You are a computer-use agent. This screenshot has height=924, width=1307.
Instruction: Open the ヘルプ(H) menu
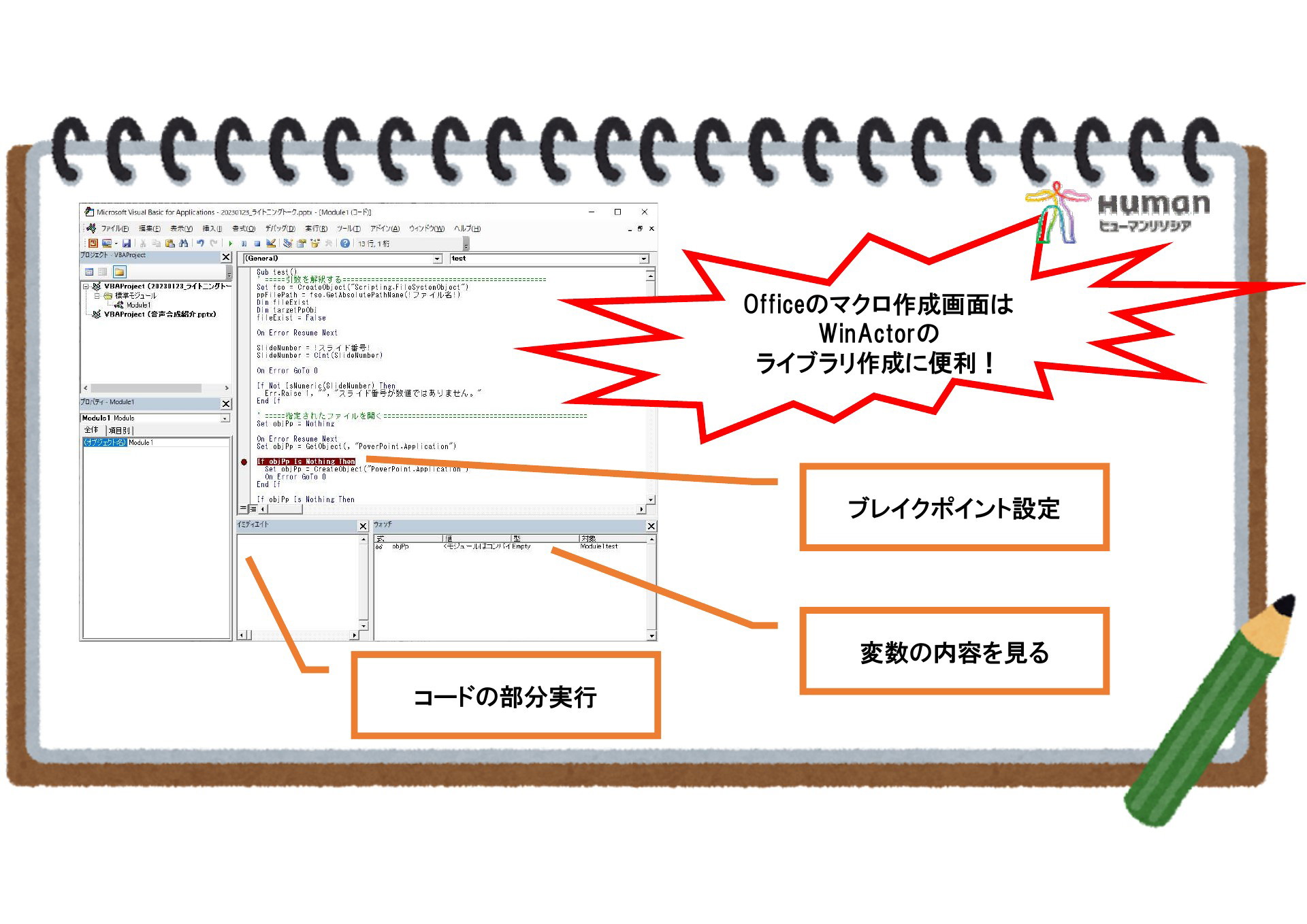click(x=467, y=229)
